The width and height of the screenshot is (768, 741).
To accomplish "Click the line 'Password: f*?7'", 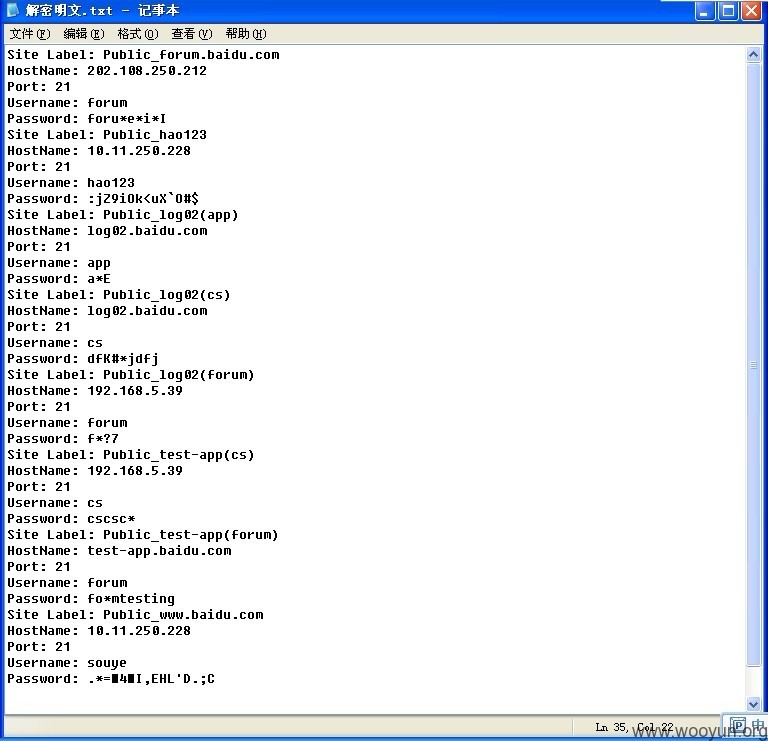I will click(63, 439).
